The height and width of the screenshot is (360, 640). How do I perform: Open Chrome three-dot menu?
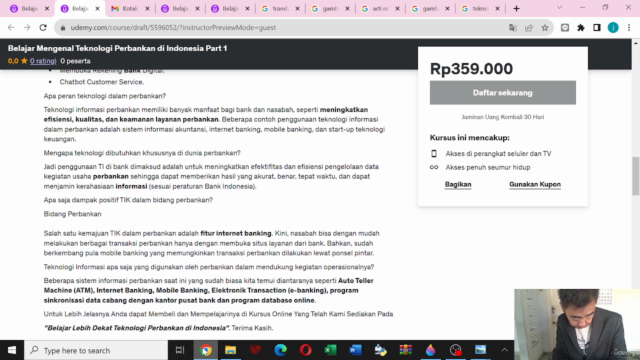pos(629,28)
